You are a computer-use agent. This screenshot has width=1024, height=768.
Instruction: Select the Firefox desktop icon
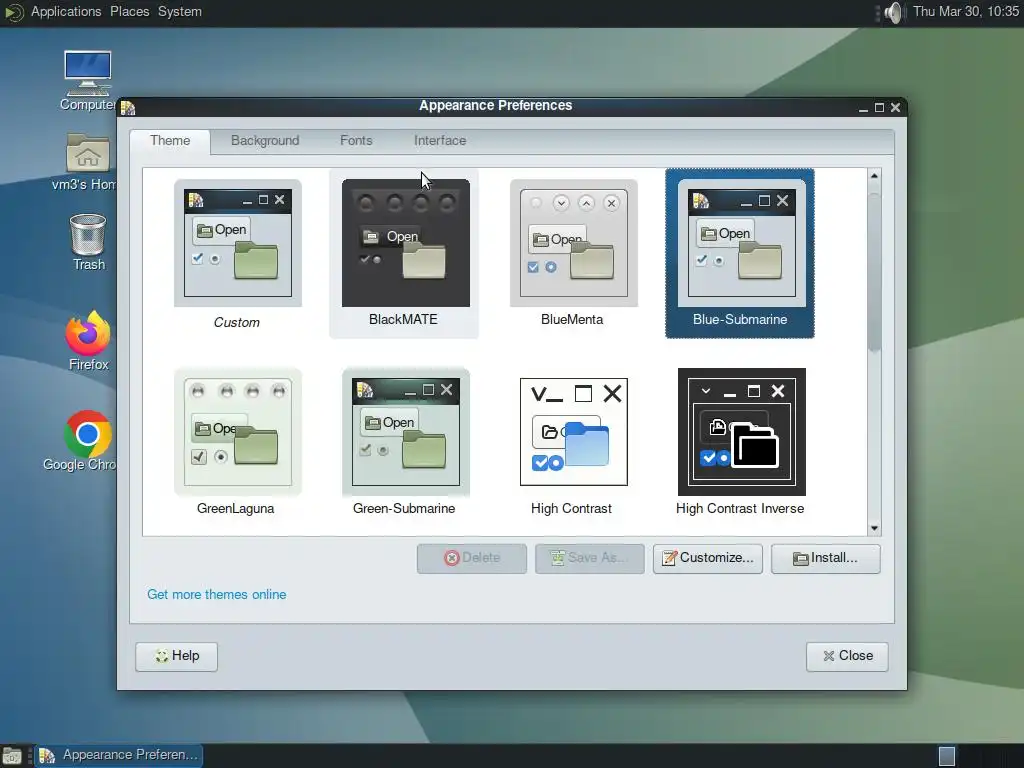tap(88, 341)
